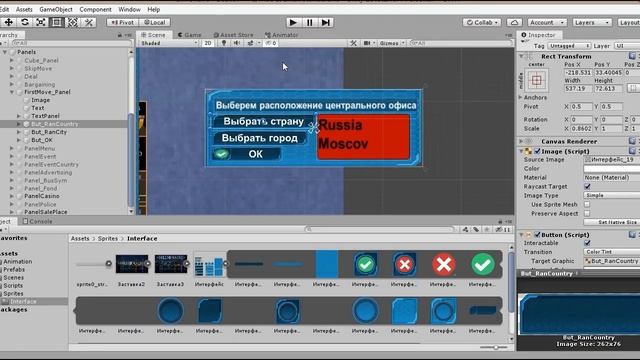Collapse the FirstMove_Panel tree node
The image size is (640, 360).
tap(12, 92)
